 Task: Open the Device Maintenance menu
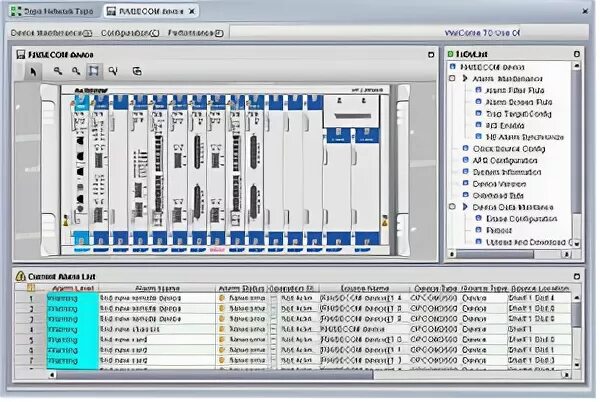click(51, 33)
